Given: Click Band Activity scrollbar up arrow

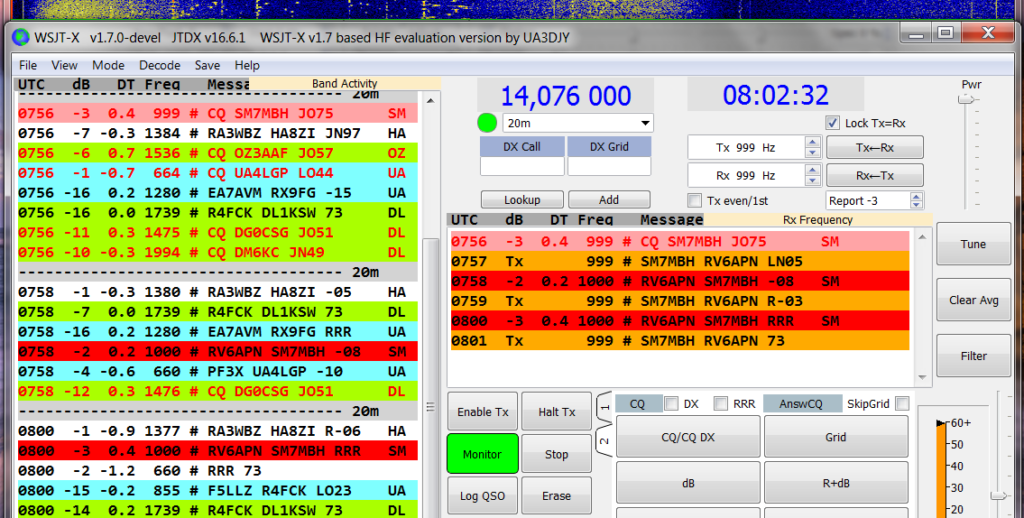Looking at the screenshot, I should pos(430,101).
